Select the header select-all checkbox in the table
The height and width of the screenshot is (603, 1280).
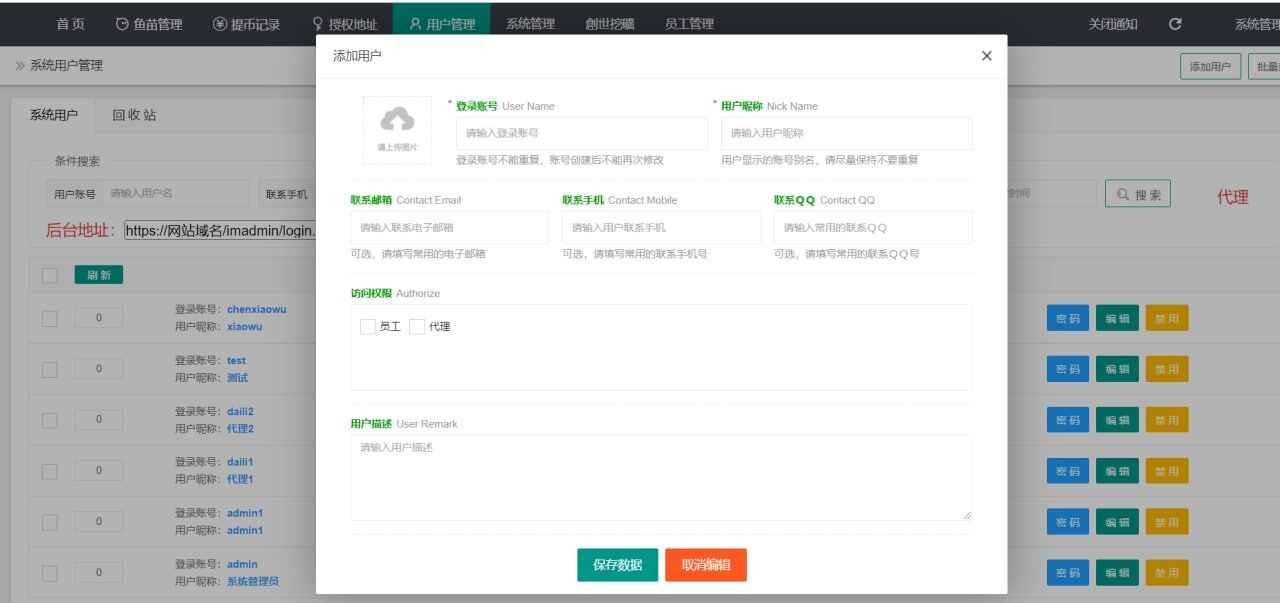click(49, 274)
